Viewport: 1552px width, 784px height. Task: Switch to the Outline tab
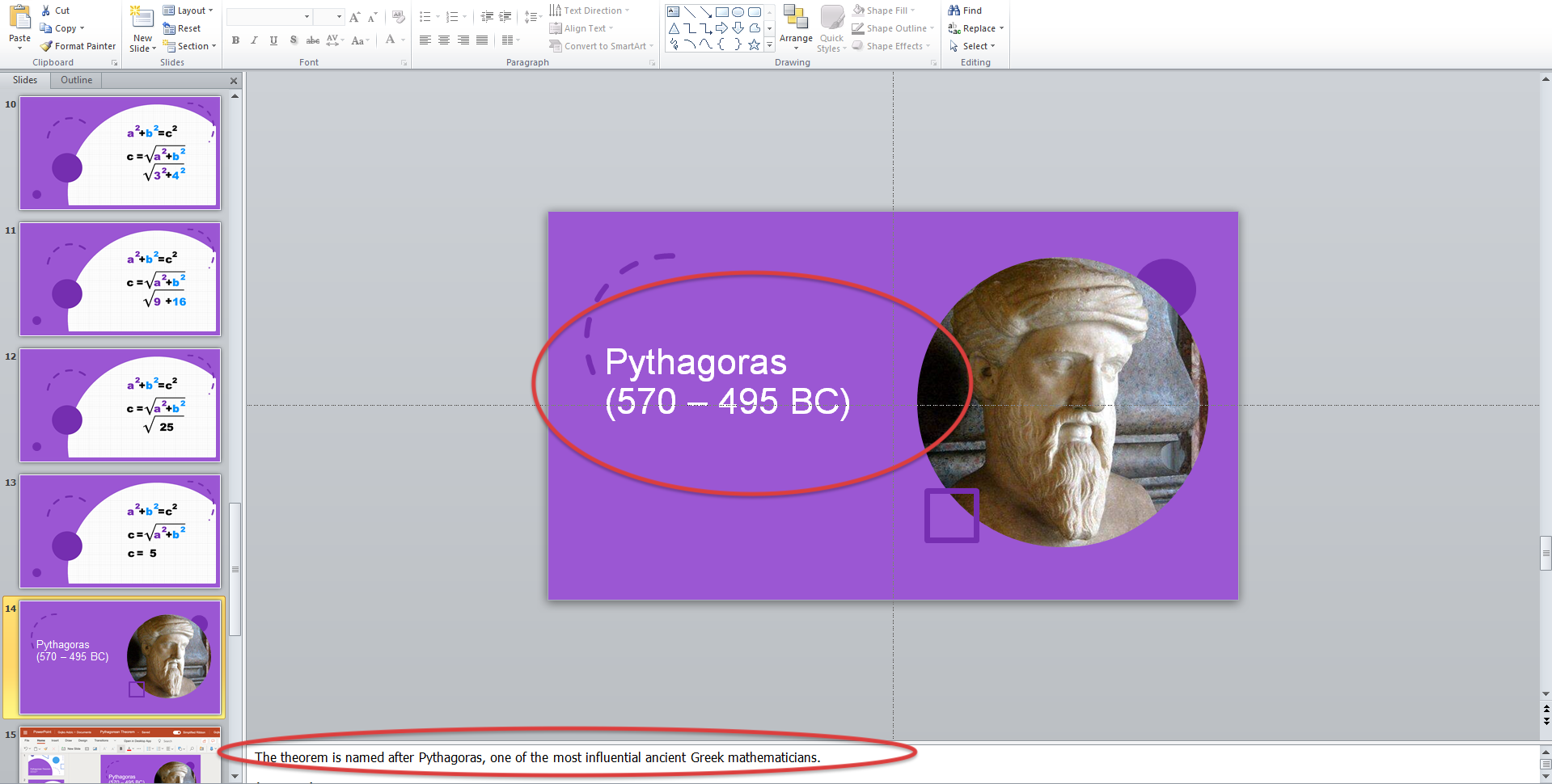76,80
